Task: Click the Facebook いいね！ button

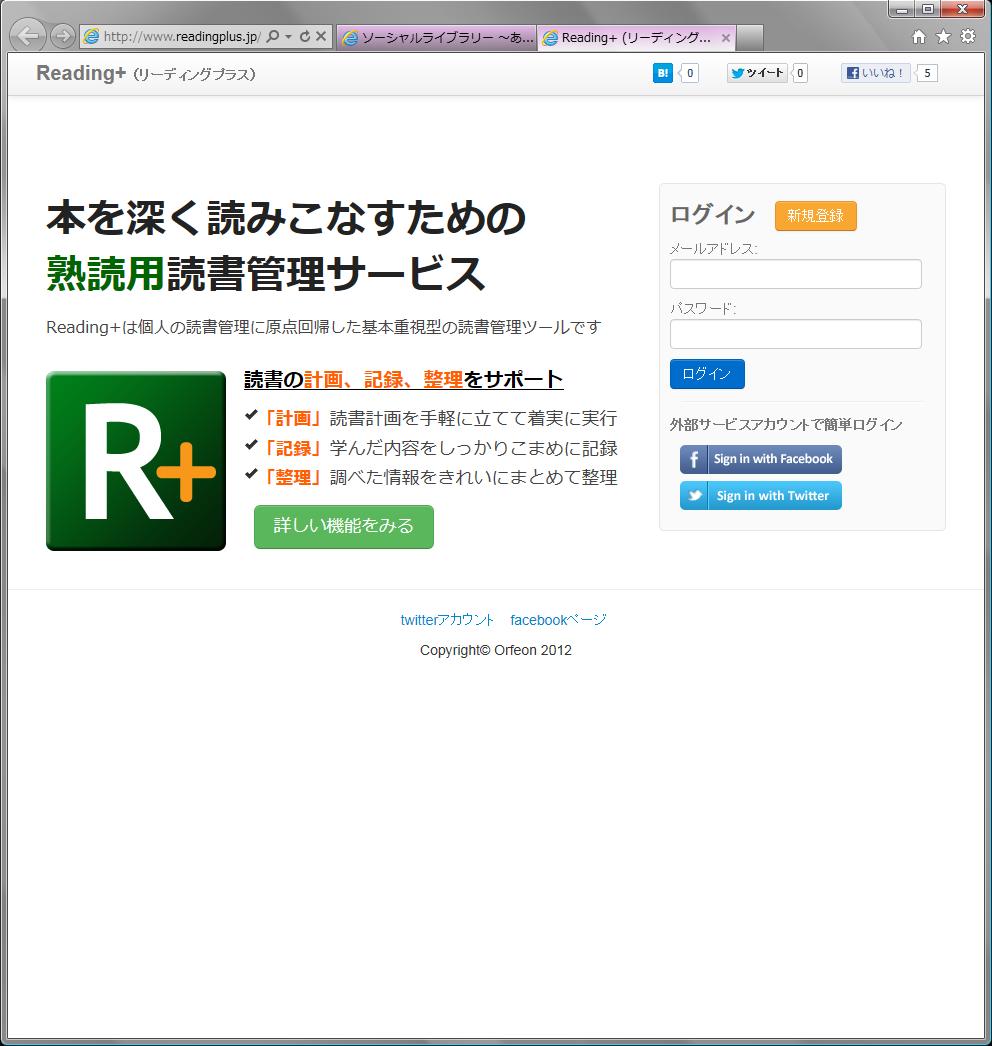Action: coord(875,73)
